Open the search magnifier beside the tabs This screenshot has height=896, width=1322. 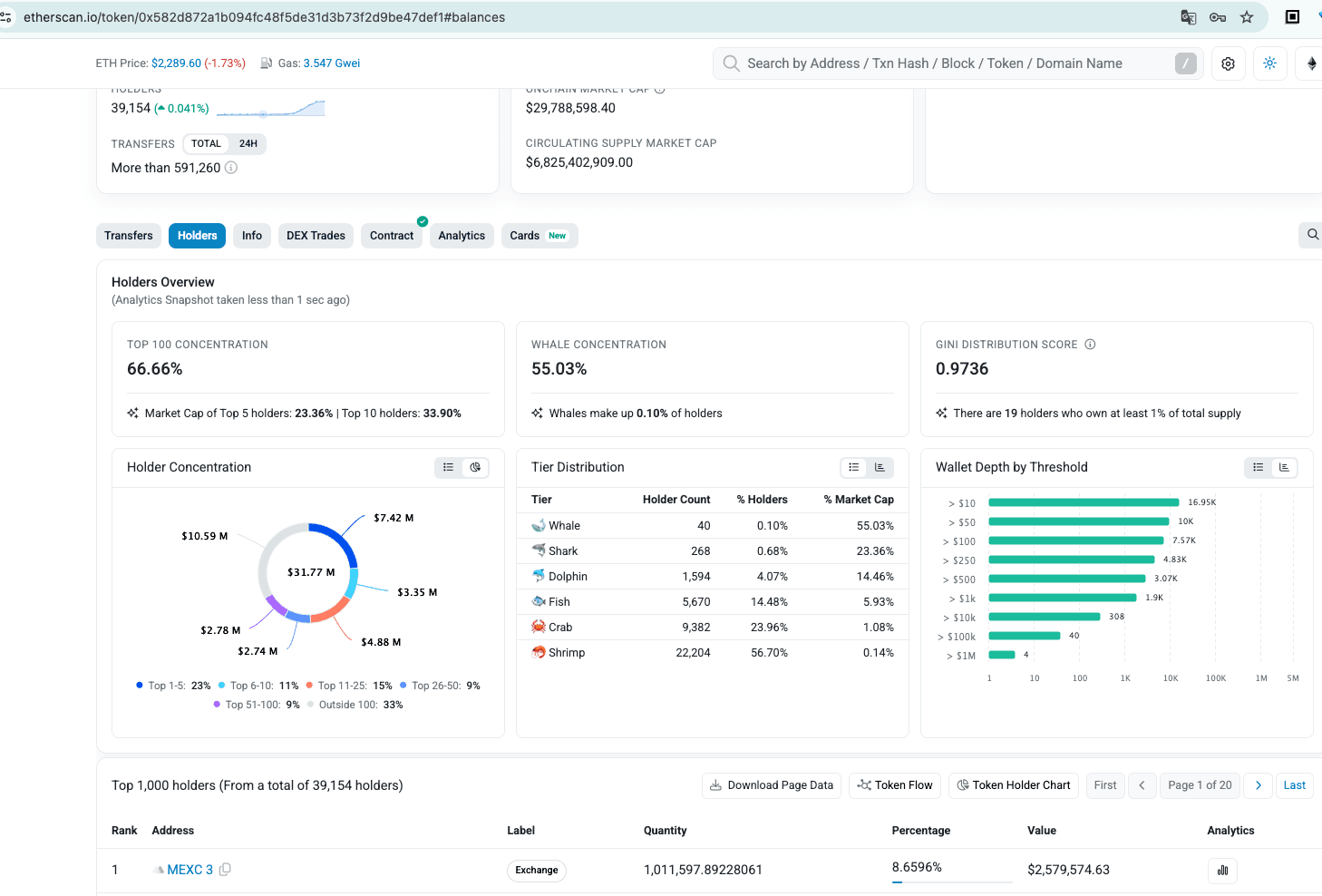click(x=1312, y=235)
